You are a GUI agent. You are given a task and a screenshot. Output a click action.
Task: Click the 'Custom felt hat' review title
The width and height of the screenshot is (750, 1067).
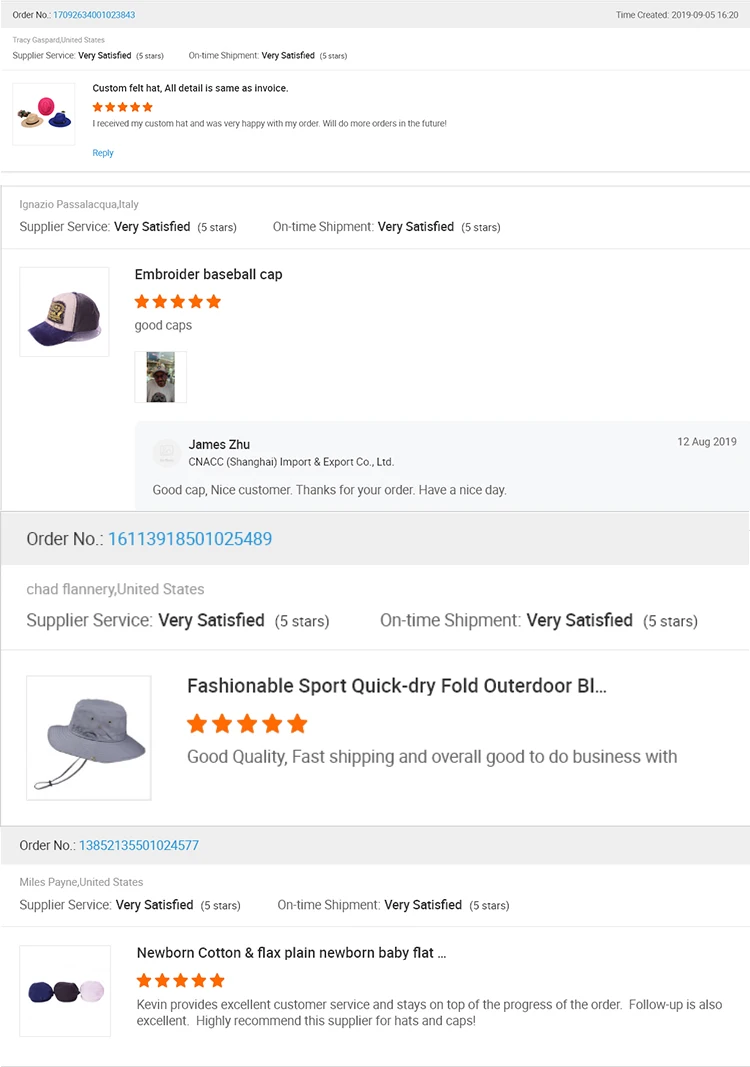(x=190, y=89)
